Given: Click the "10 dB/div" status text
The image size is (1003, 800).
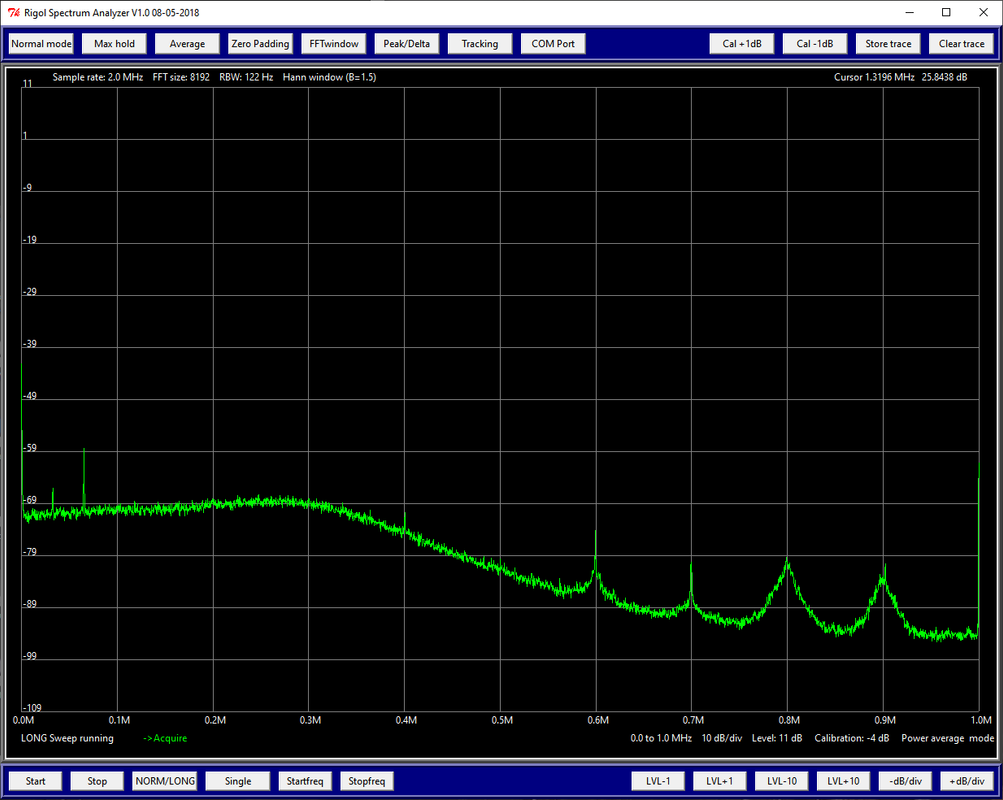Looking at the screenshot, I should point(722,738).
